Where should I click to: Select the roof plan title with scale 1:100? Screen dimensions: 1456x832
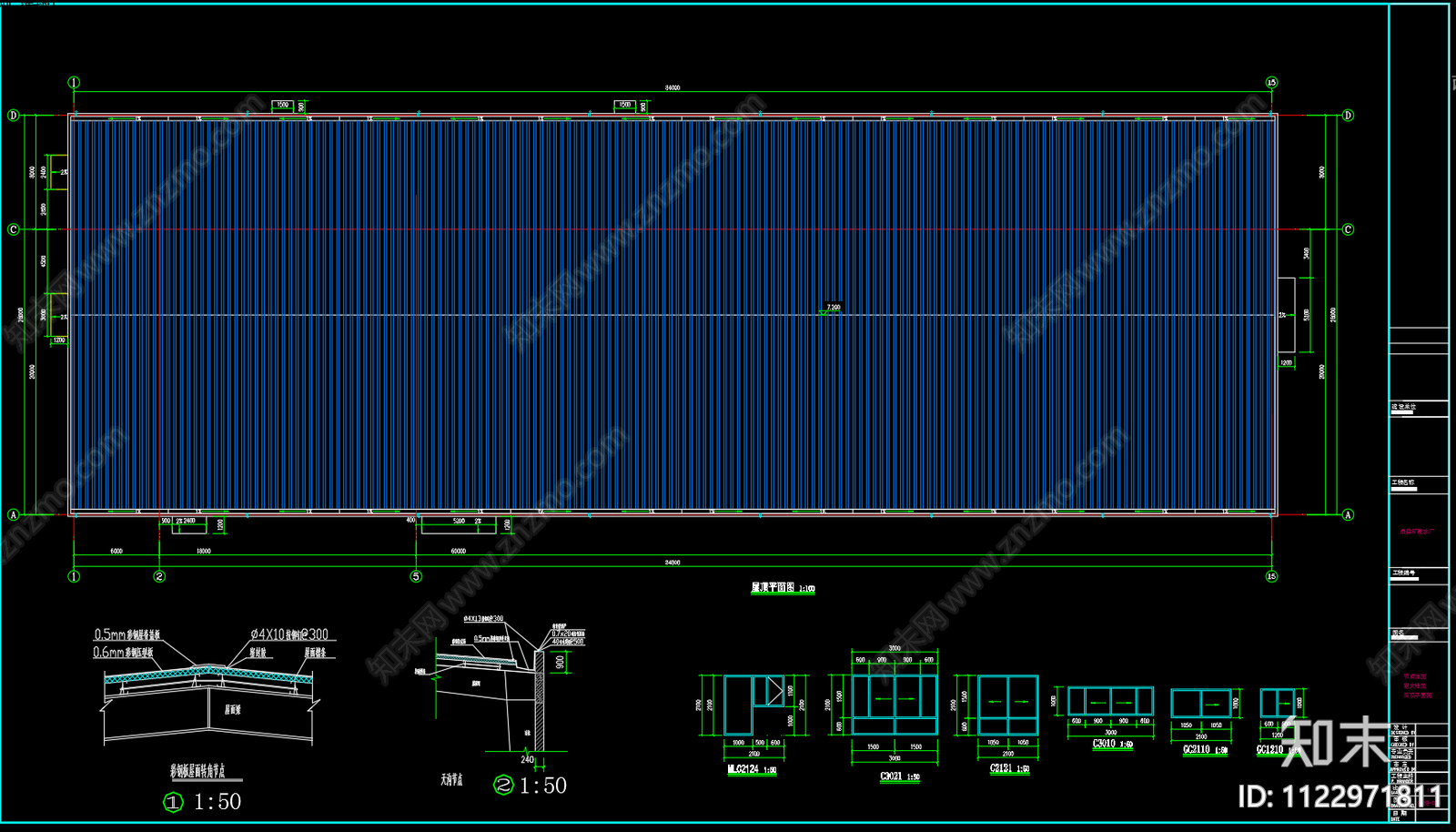783,589
